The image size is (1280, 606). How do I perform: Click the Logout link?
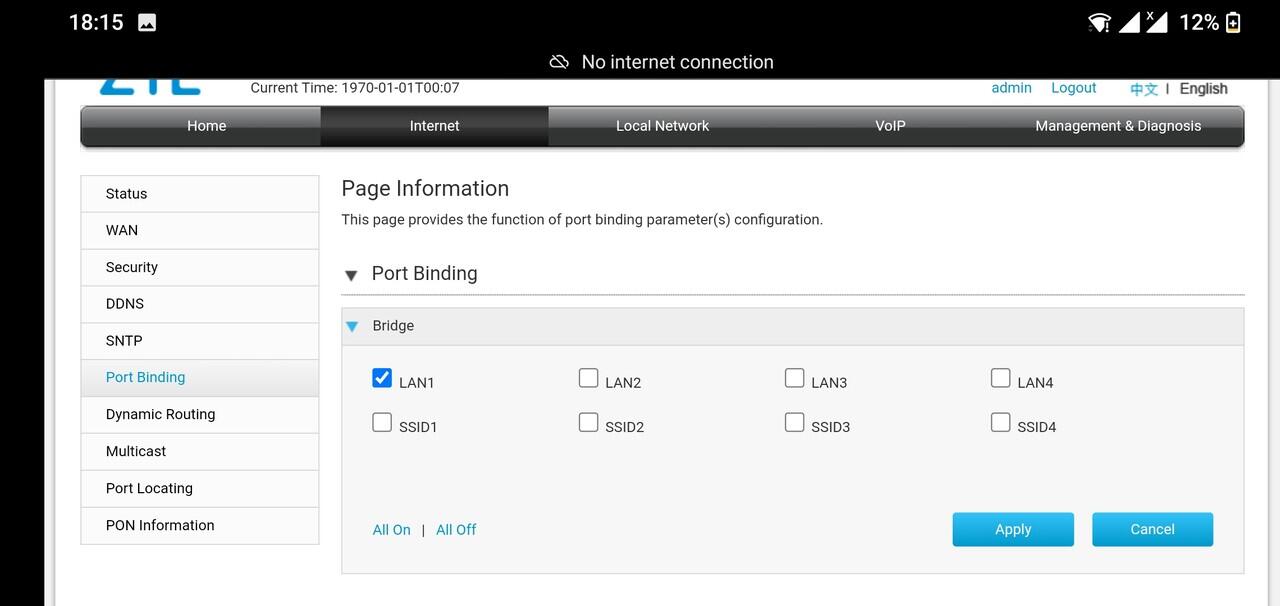click(x=1073, y=88)
